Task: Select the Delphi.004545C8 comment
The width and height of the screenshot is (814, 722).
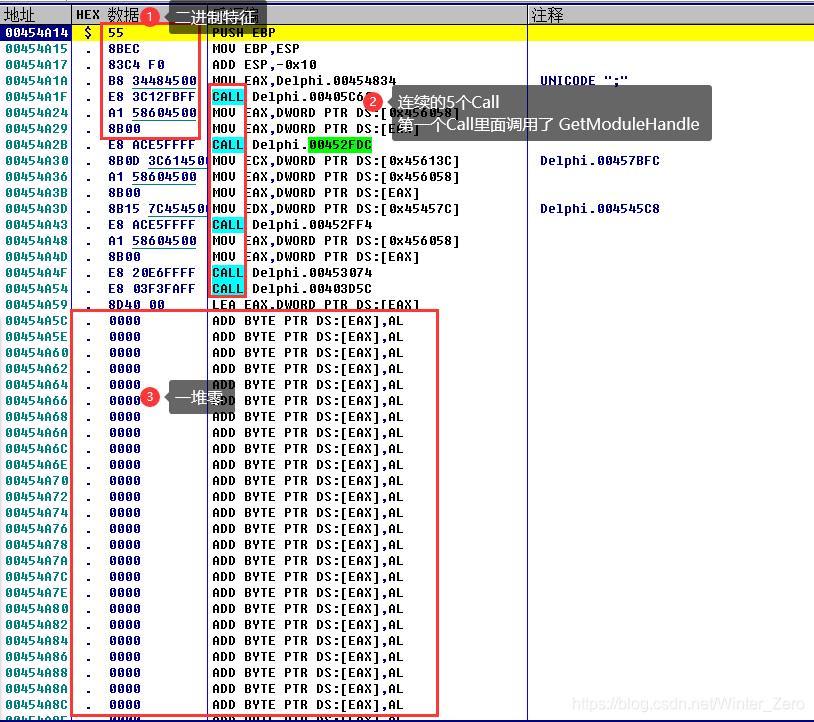Action: tap(600, 209)
